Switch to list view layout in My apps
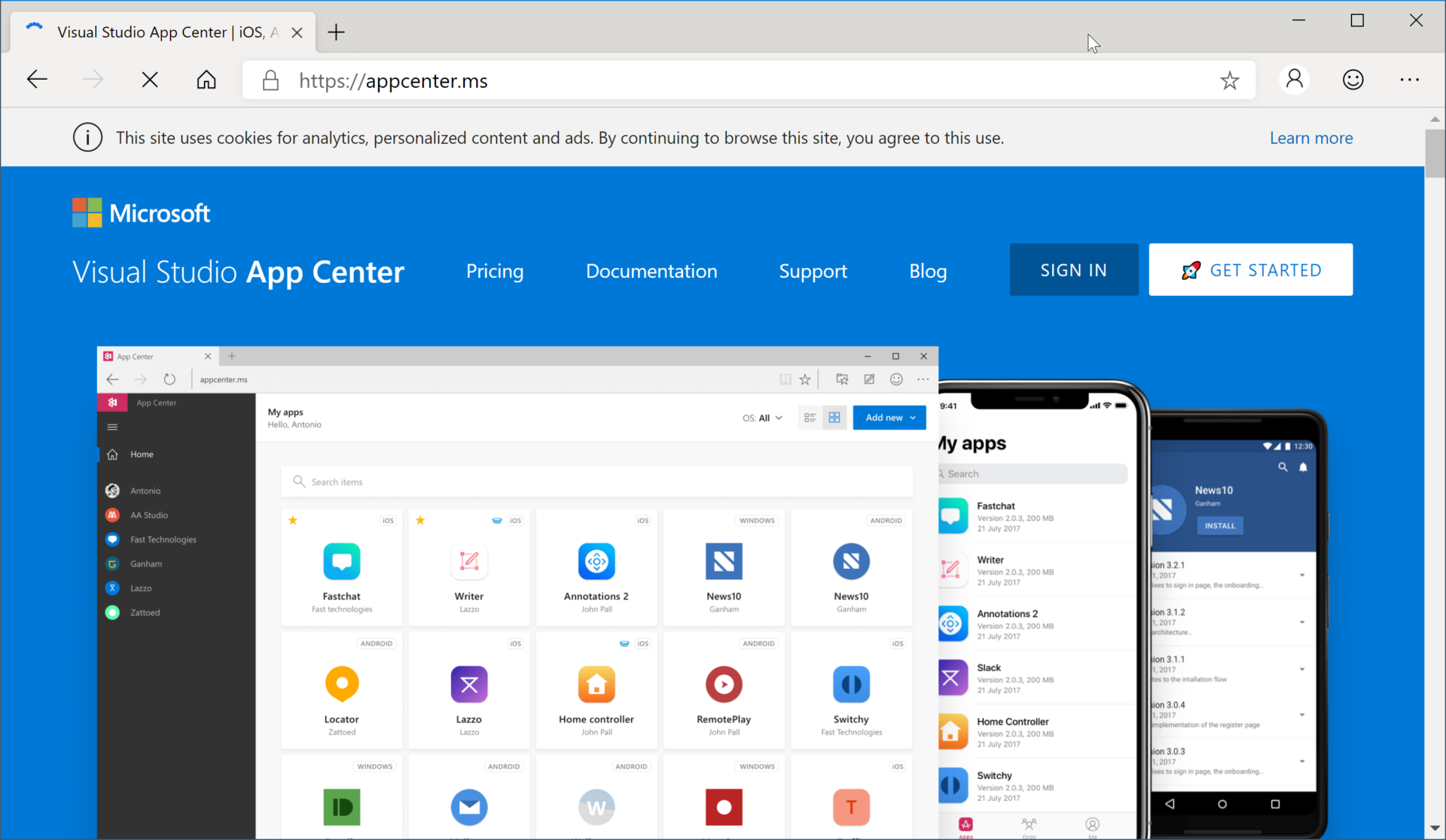The image size is (1446, 840). (811, 417)
